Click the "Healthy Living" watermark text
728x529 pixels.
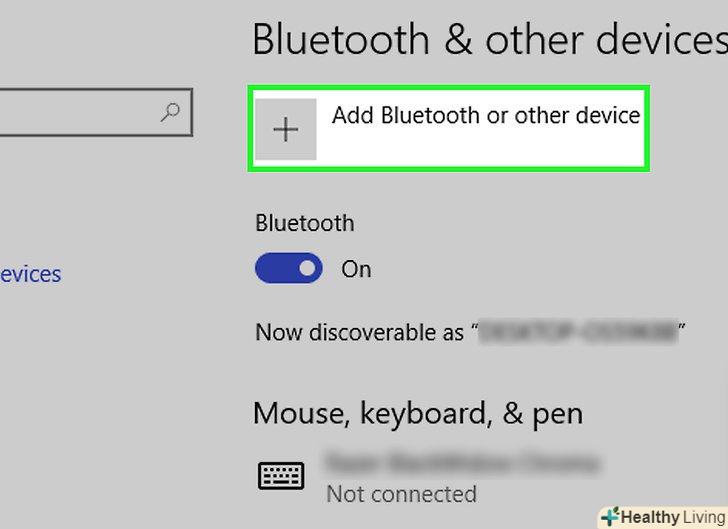click(671, 517)
